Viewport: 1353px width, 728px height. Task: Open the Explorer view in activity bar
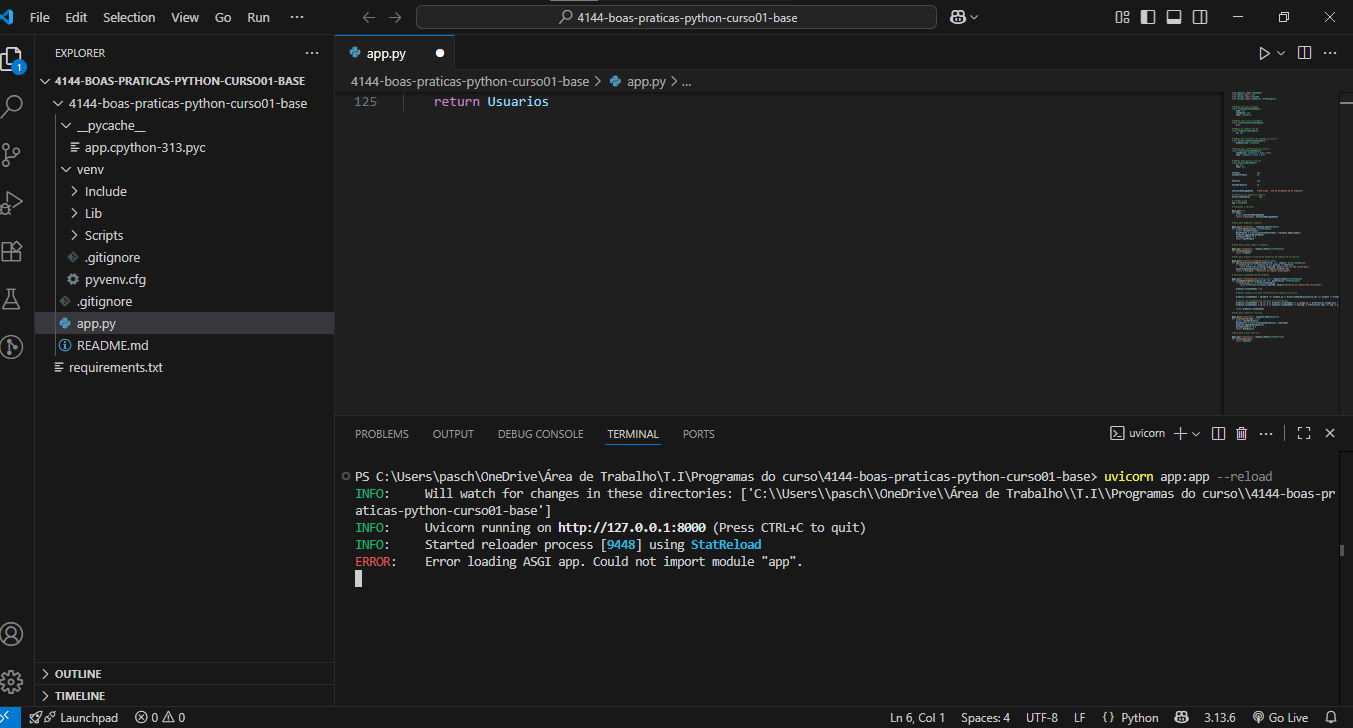click(x=12, y=58)
